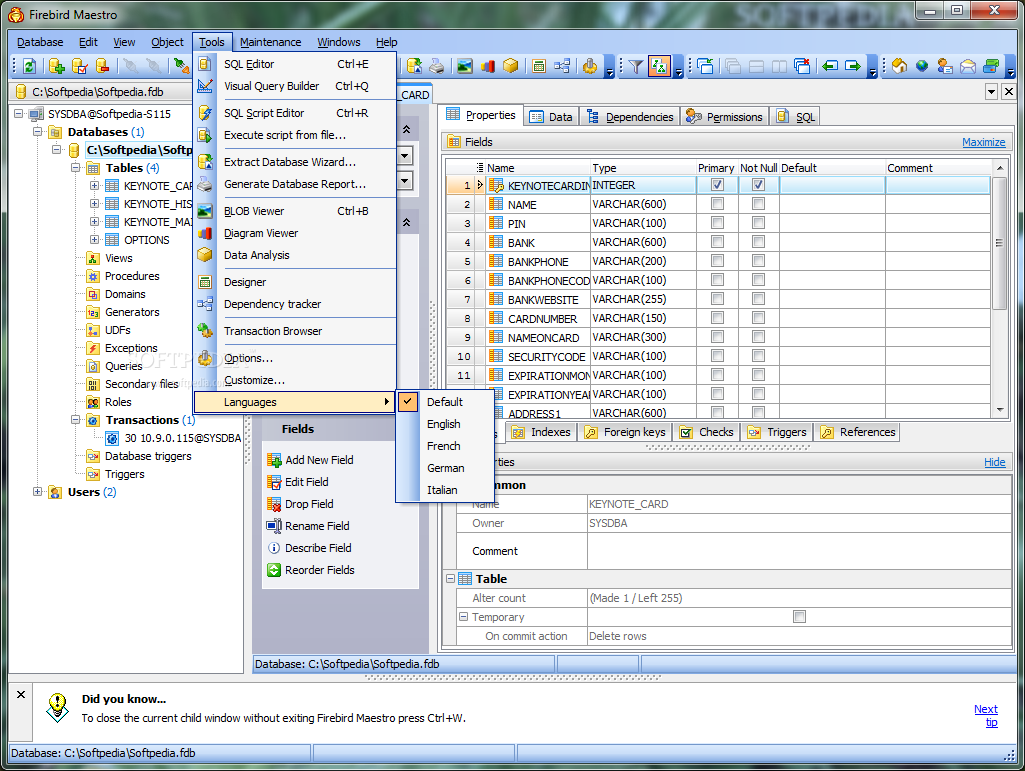Click the diagram viewer chart toolbar icon
Viewport: 1025px width, 771px height.
(488, 66)
